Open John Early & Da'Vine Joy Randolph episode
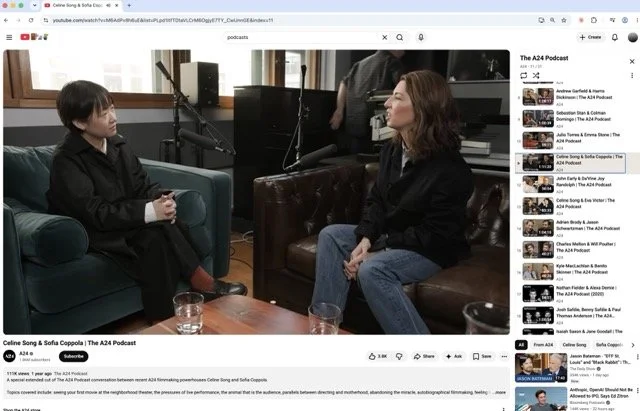 [x=573, y=184]
